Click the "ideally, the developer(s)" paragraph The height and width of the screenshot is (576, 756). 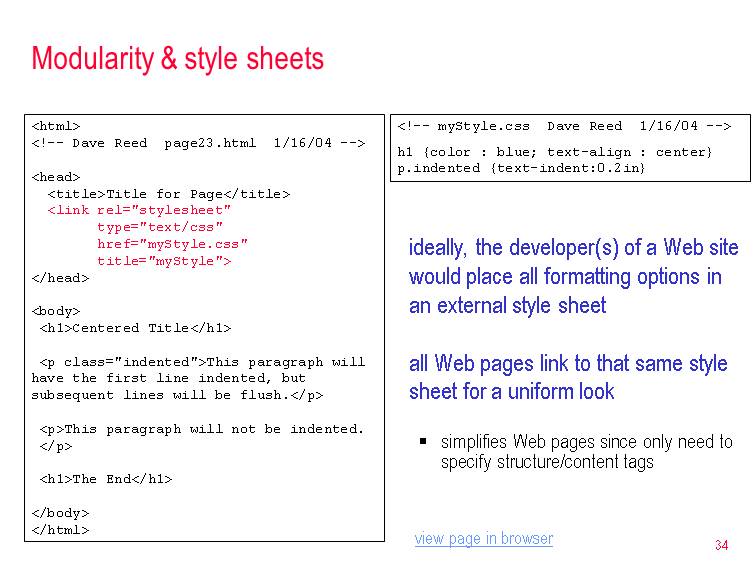(574, 276)
